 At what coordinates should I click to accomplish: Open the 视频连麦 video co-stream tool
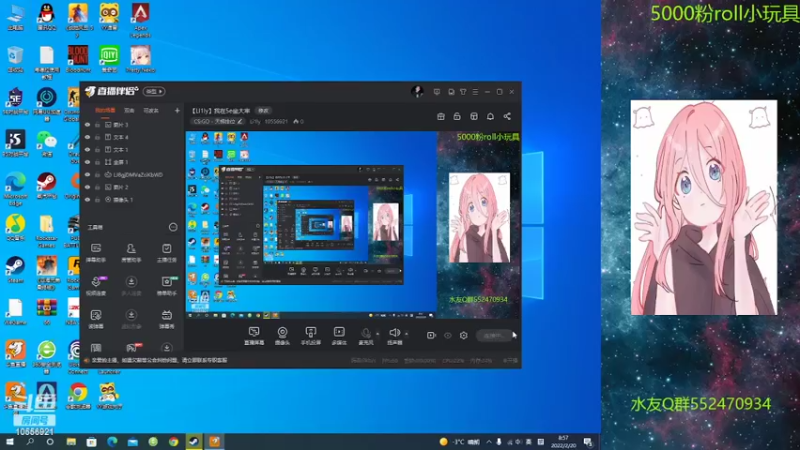[96, 286]
